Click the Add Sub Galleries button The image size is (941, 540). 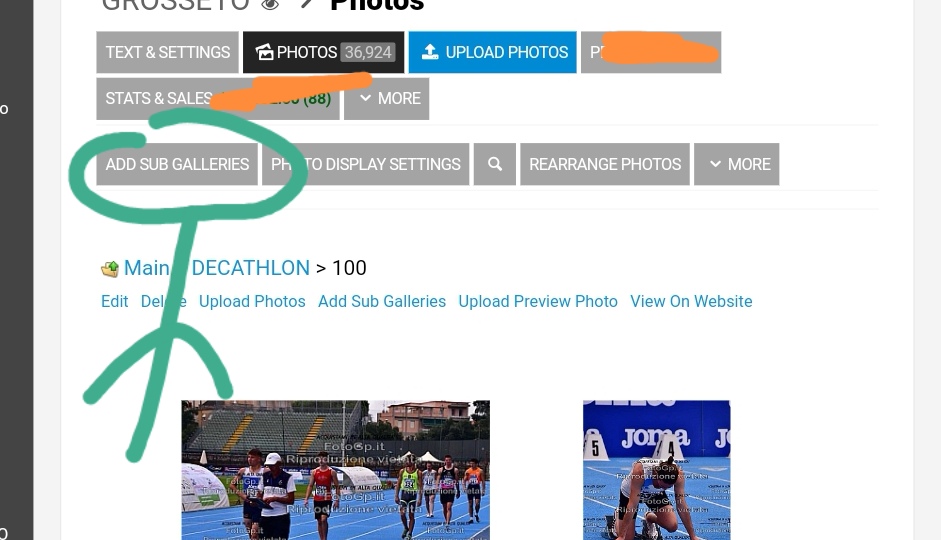coord(177,164)
